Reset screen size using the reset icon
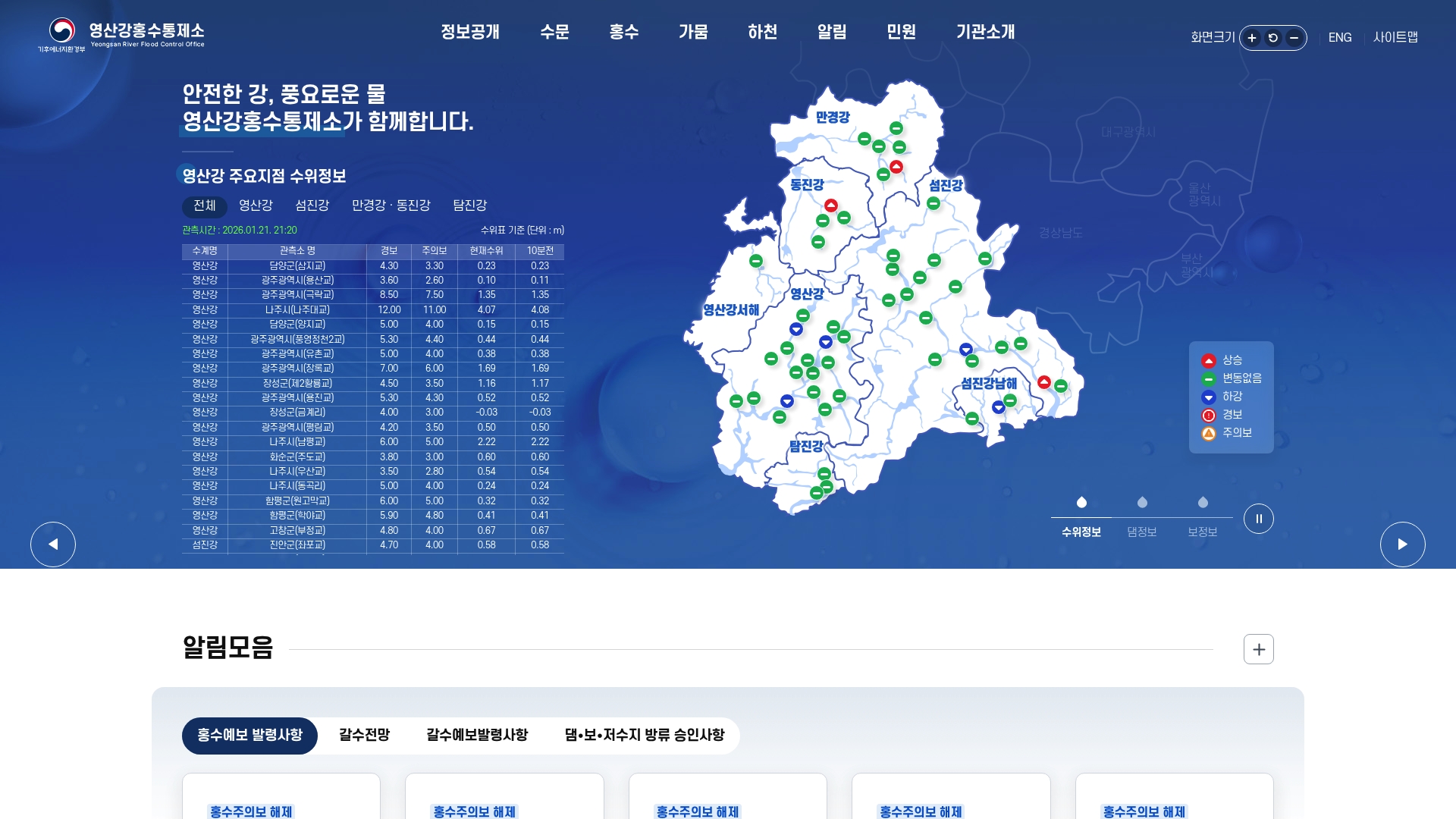 1273,37
